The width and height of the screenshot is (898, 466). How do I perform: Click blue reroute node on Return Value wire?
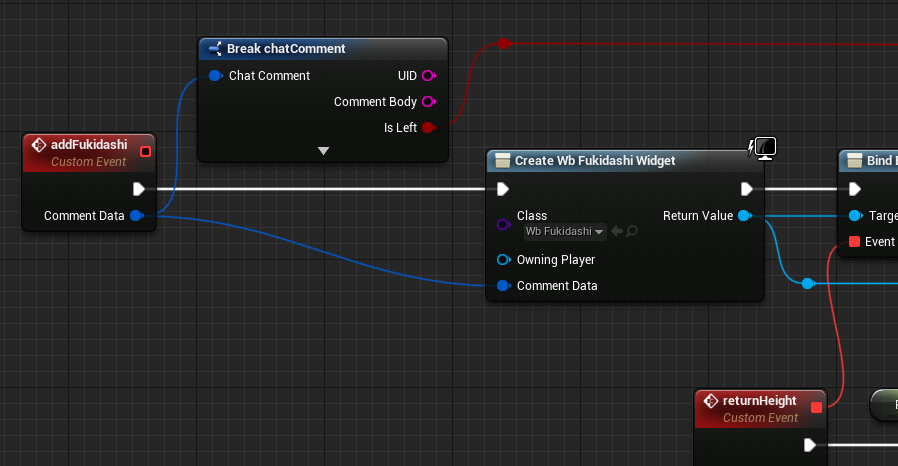point(808,283)
